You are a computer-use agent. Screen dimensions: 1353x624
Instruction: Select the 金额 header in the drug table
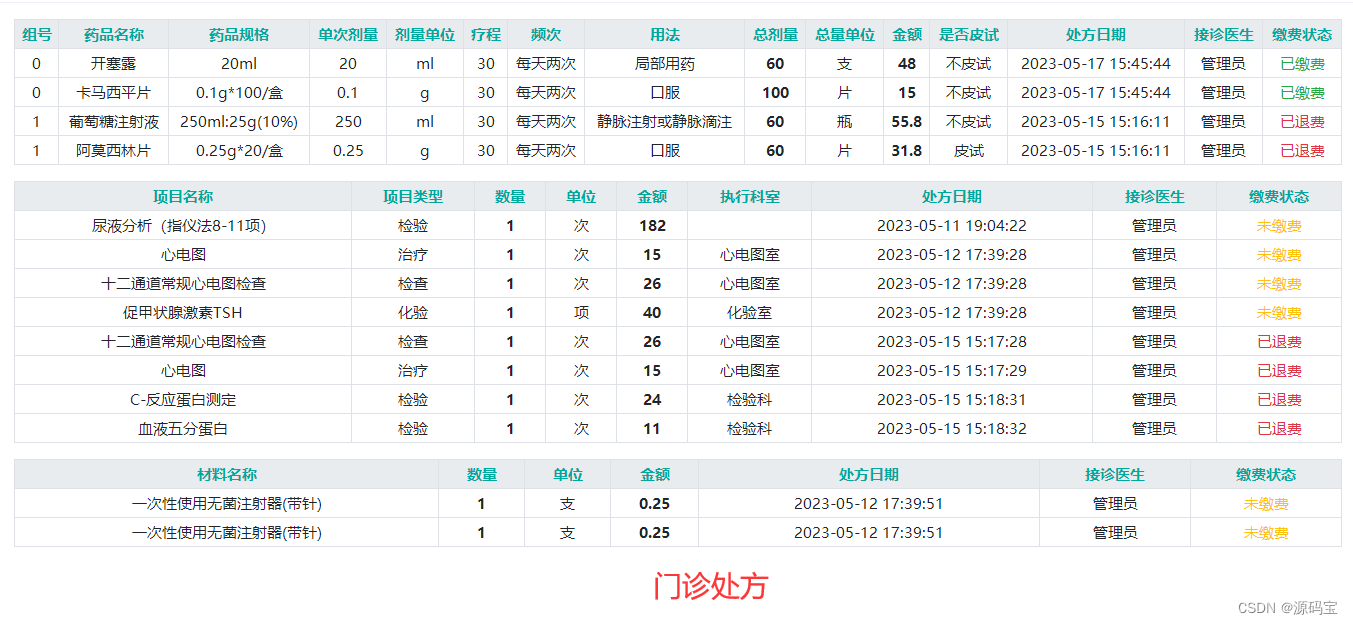pos(908,34)
